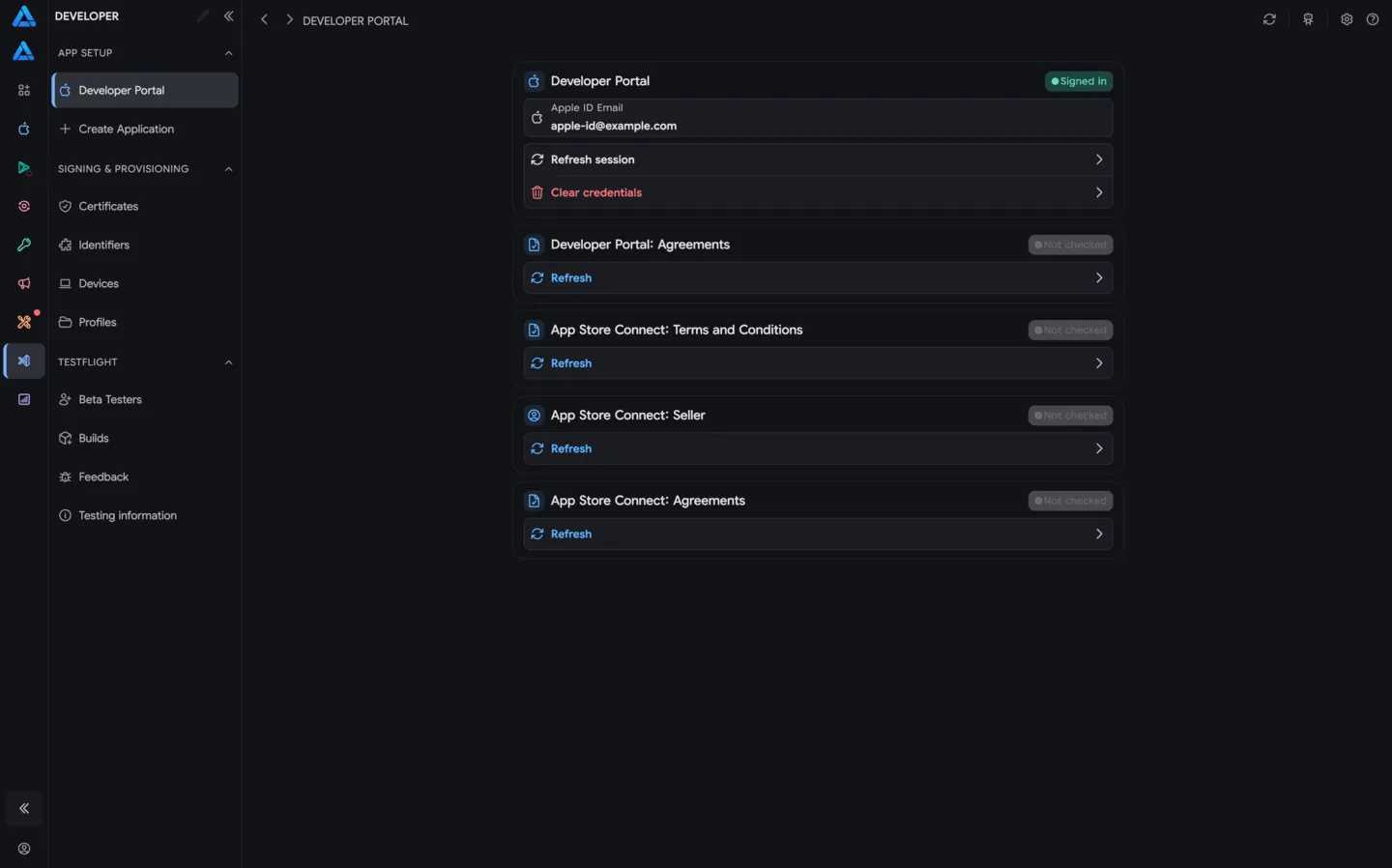
Task: Open Feedback in the sidebar
Action: [x=145, y=477]
